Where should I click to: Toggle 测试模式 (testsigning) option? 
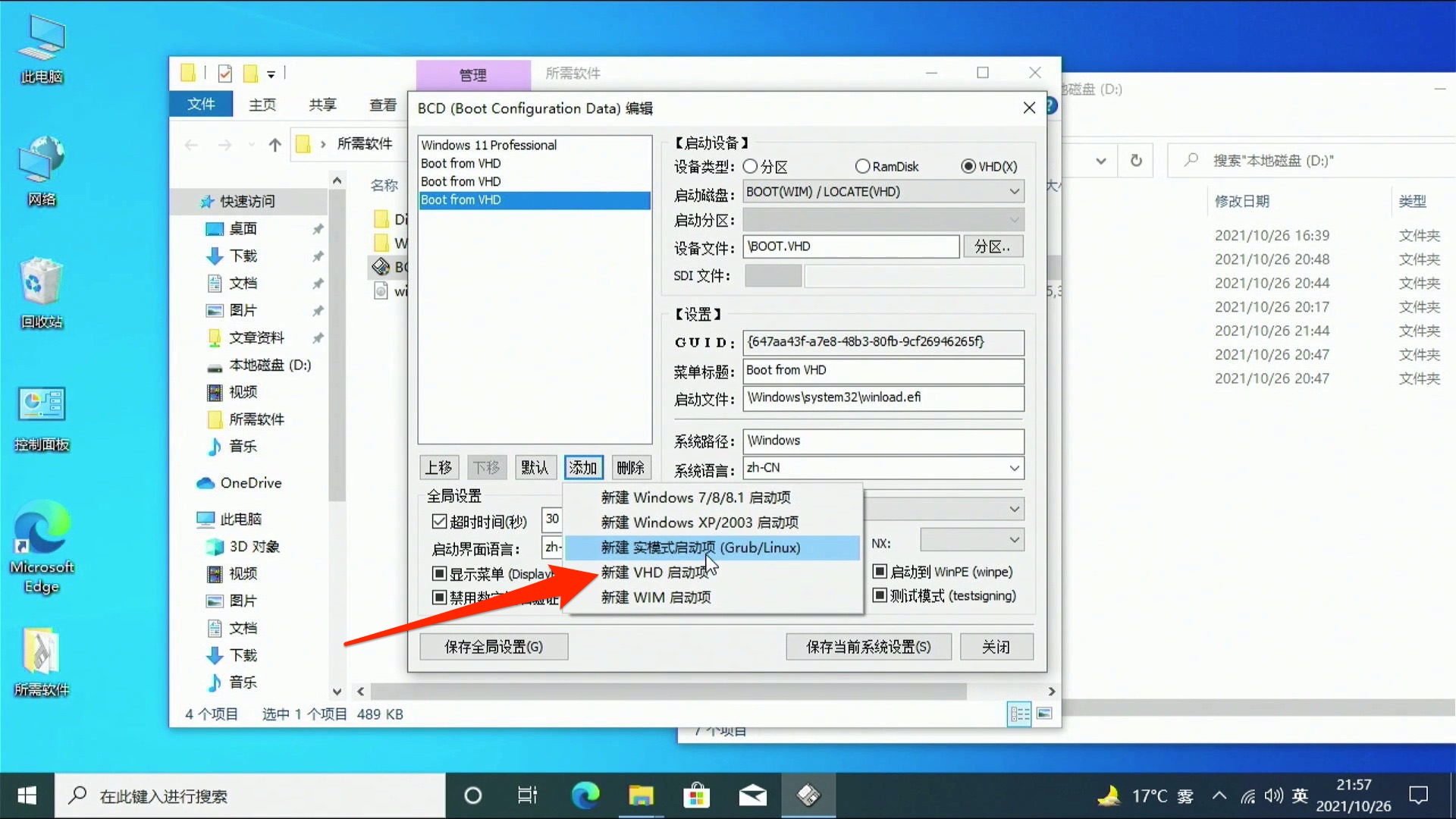click(x=879, y=596)
